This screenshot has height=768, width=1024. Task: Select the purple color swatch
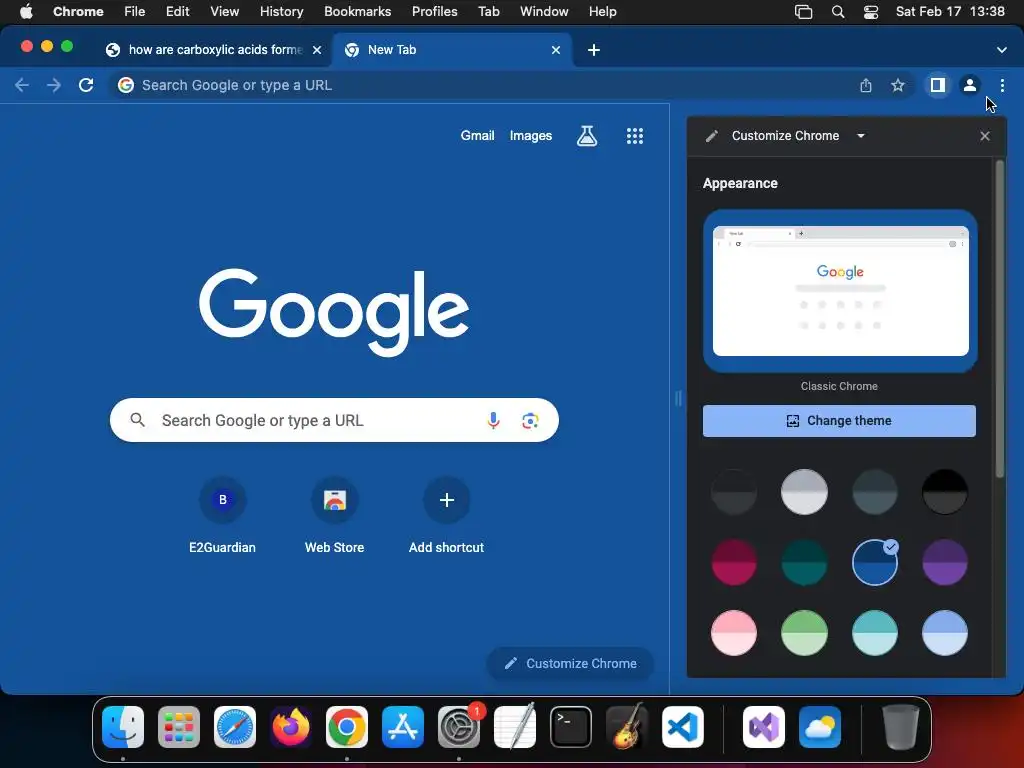pos(945,562)
